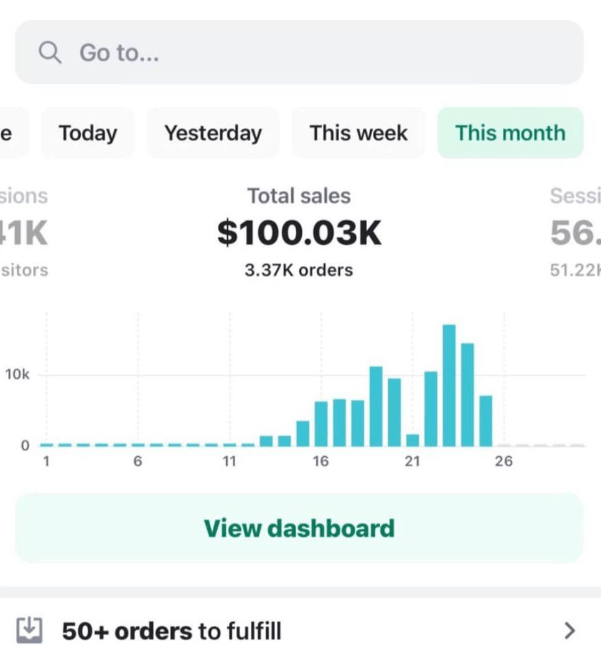
Task: Switch to This week tab
Action: (x=358, y=133)
